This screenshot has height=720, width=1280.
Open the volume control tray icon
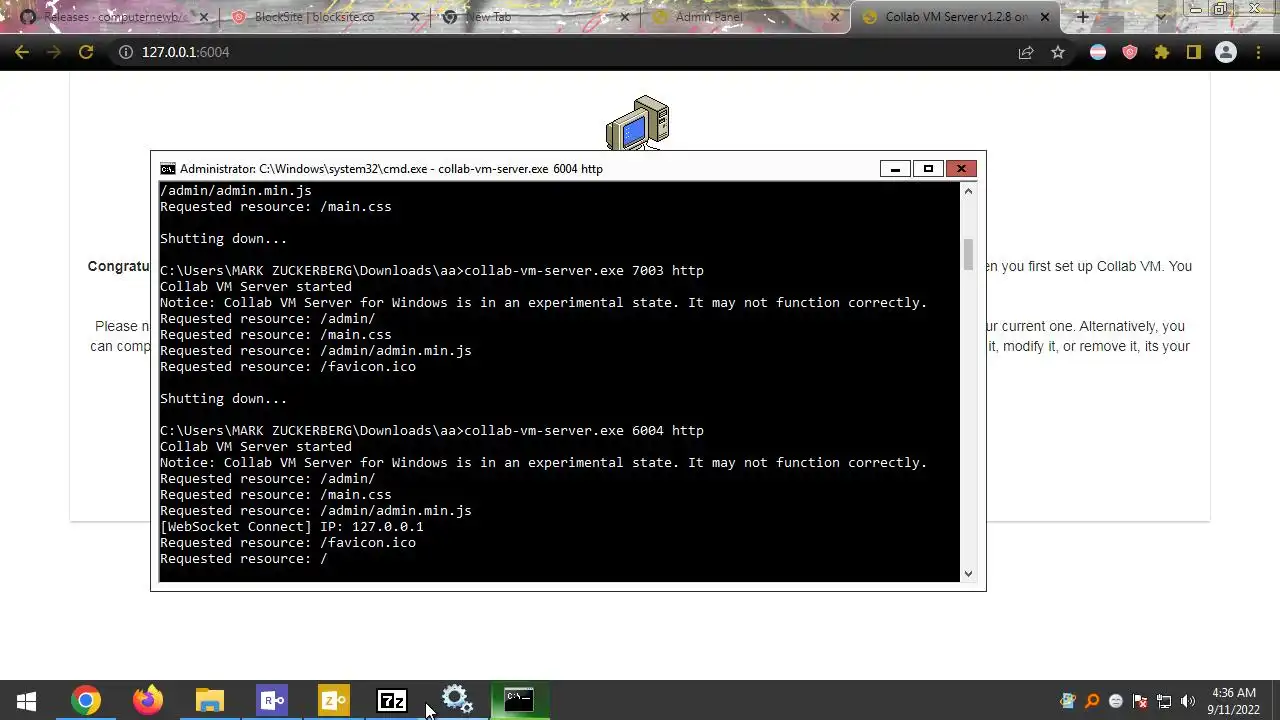coord(1188,701)
